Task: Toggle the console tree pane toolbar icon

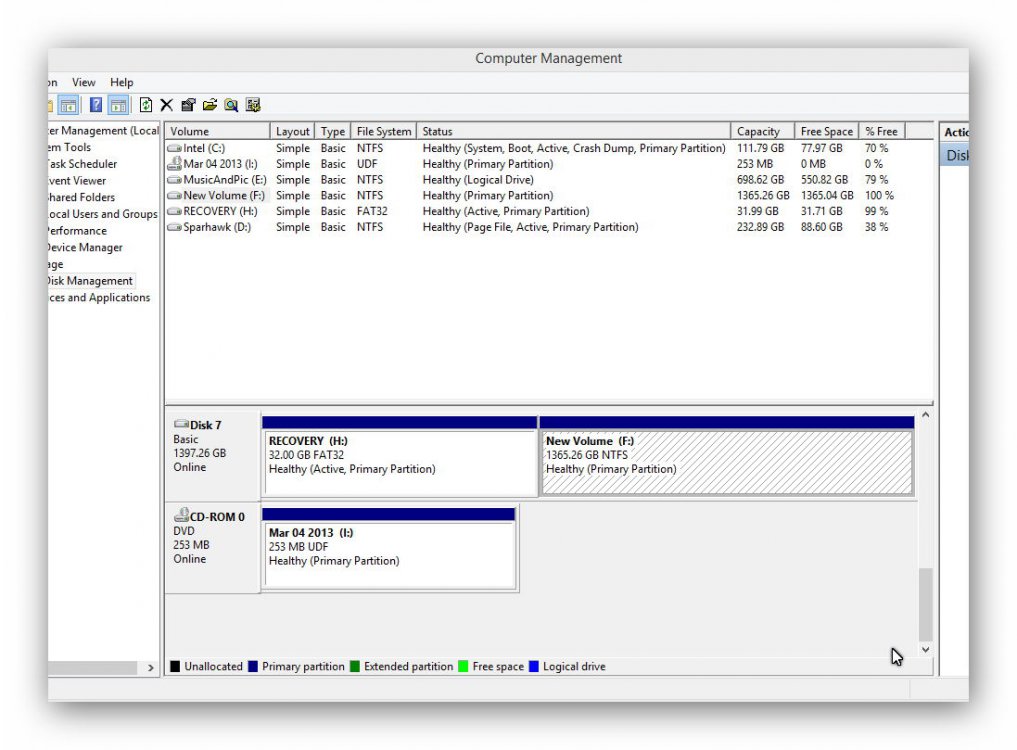Action: click(69, 105)
